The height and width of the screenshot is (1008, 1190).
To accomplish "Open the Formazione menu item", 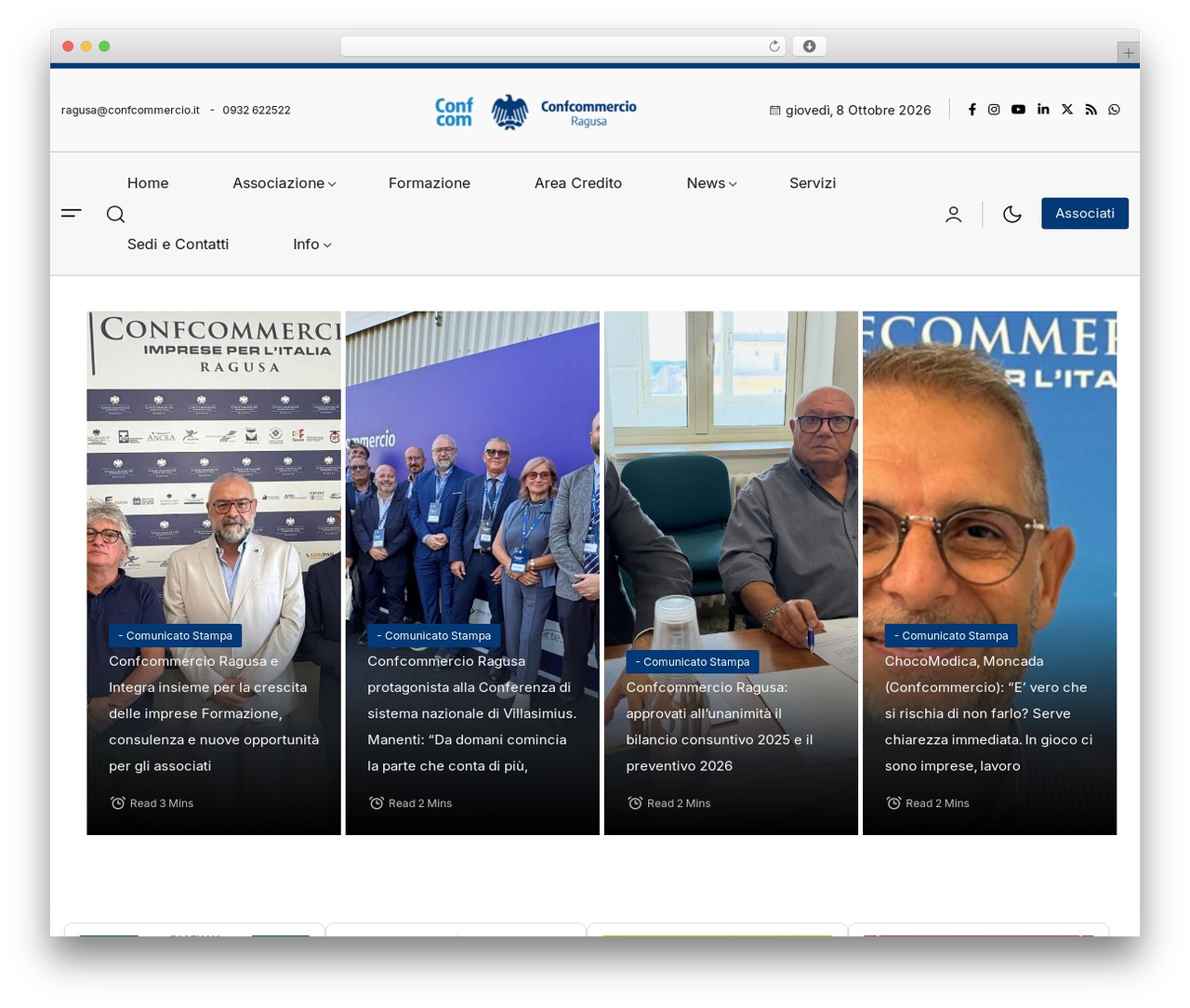I will coord(430,183).
